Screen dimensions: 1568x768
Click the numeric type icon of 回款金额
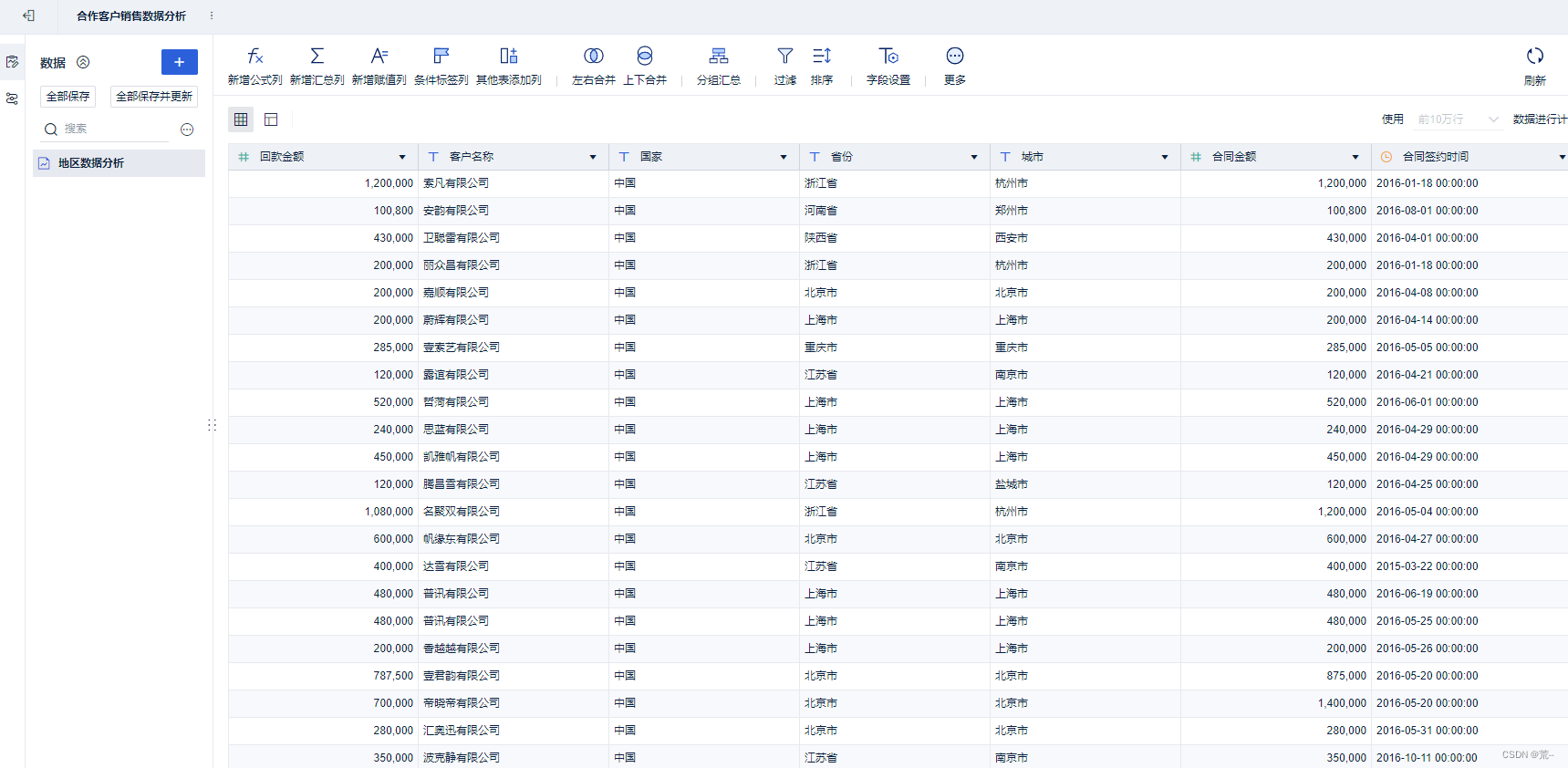click(244, 157)
